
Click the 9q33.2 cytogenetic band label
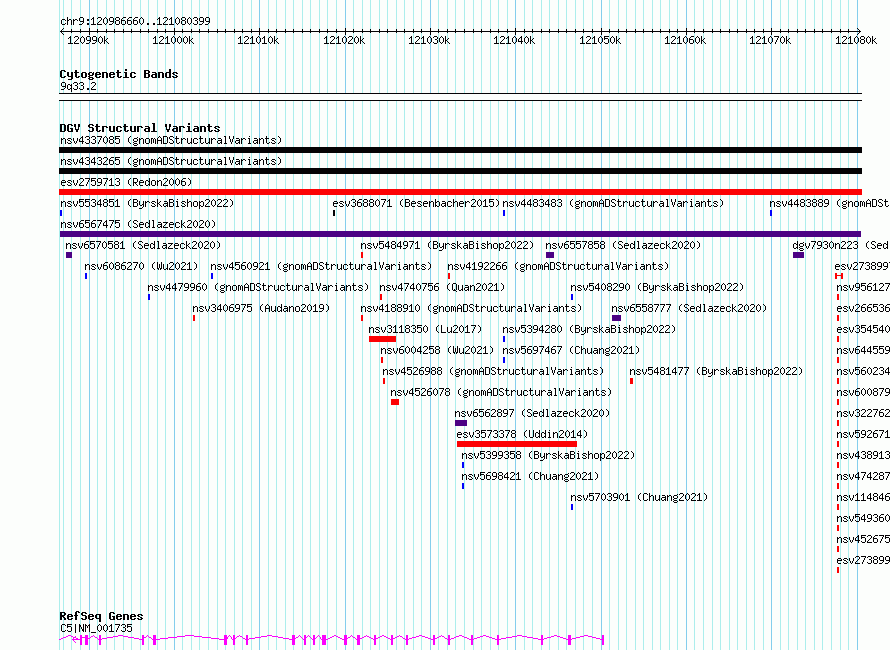tap(78, 86)
